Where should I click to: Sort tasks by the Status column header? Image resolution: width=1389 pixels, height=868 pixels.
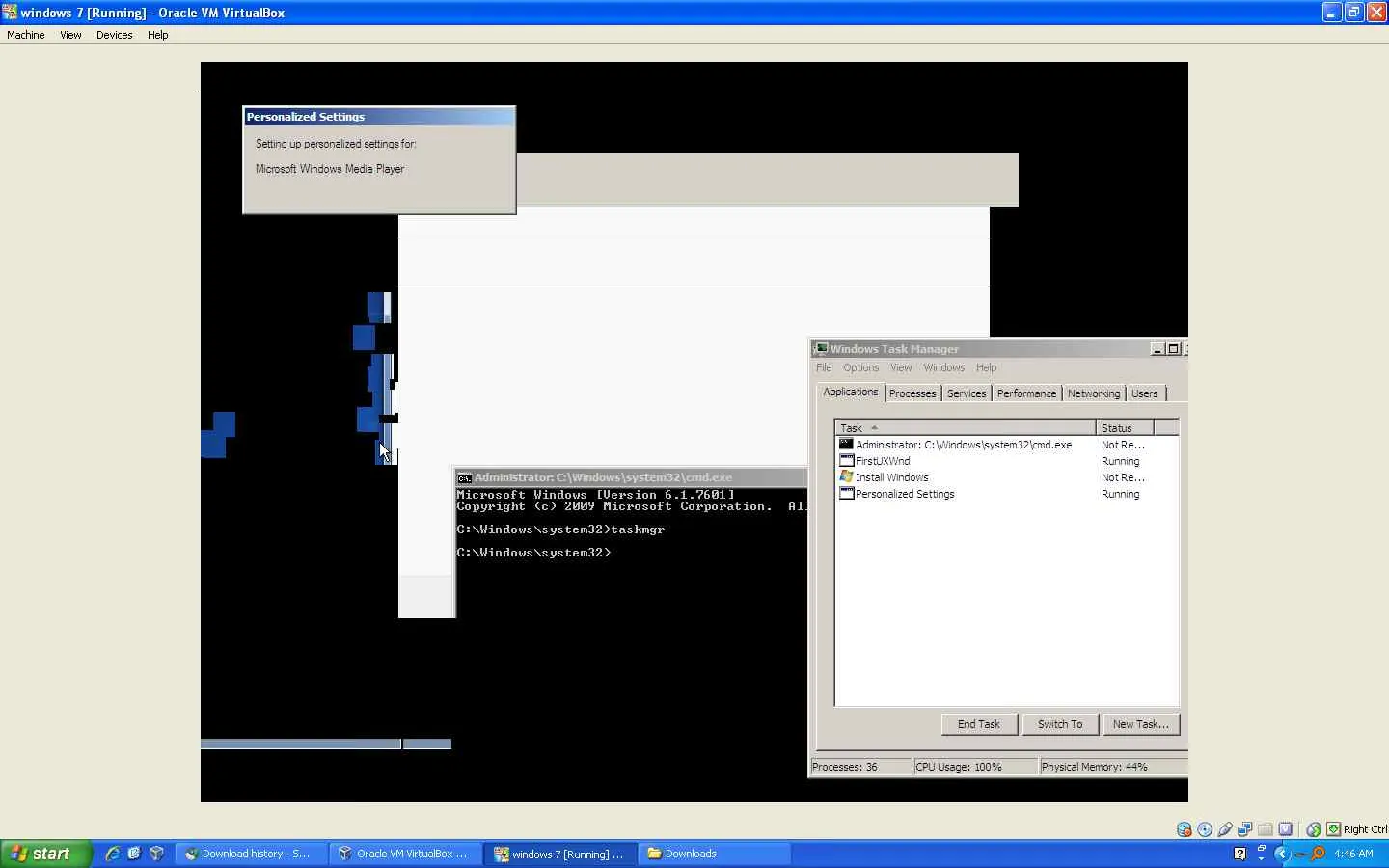1125,427
